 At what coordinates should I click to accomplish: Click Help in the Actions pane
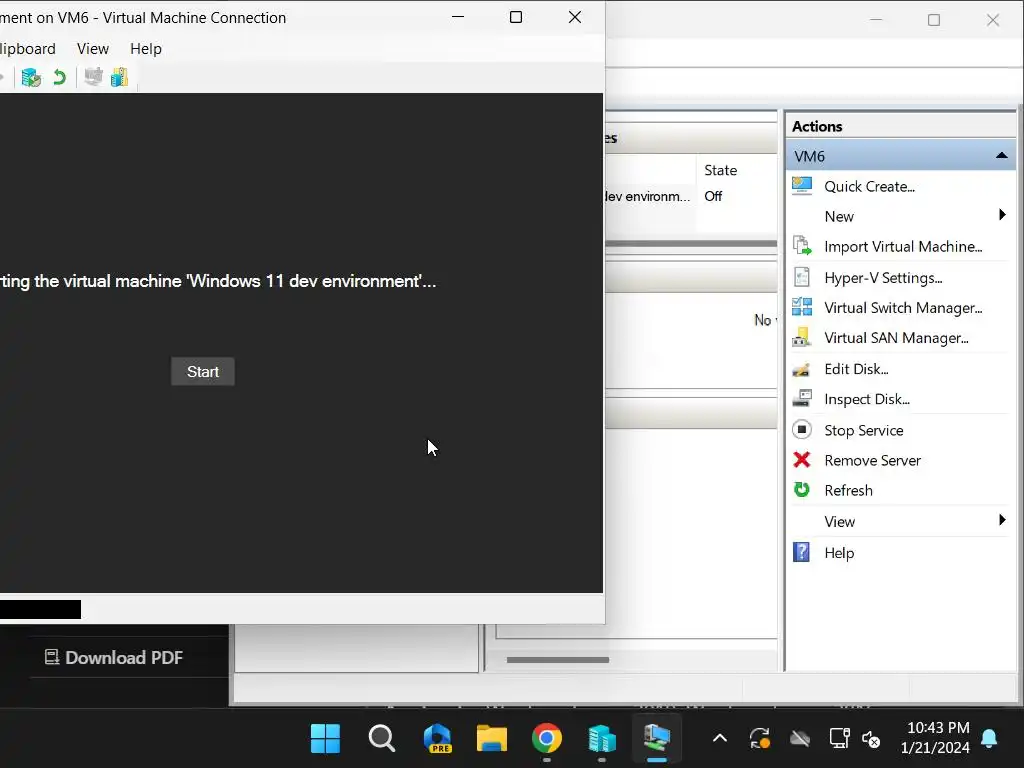(x=839, y=553)
